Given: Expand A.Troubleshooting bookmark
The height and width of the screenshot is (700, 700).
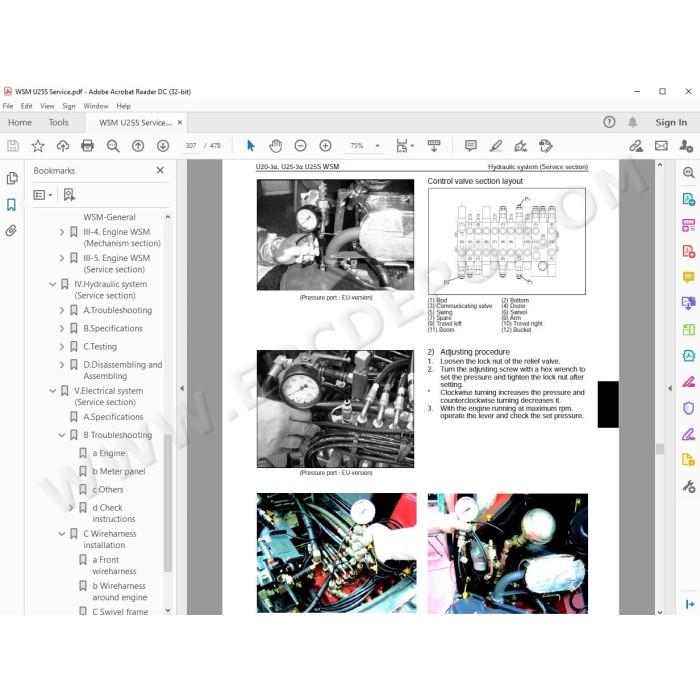Looking at the screenshot, I should tap(62, 310).
